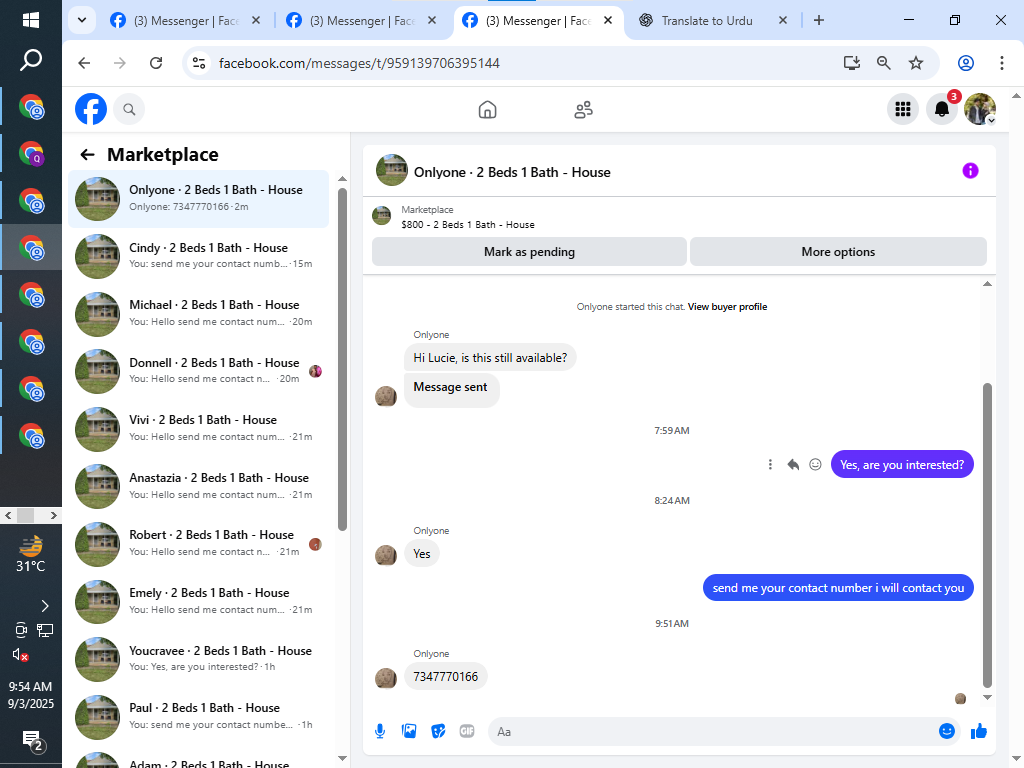Open the Youcravee conversation
The image size is (1024, 768).
(199, 658)
